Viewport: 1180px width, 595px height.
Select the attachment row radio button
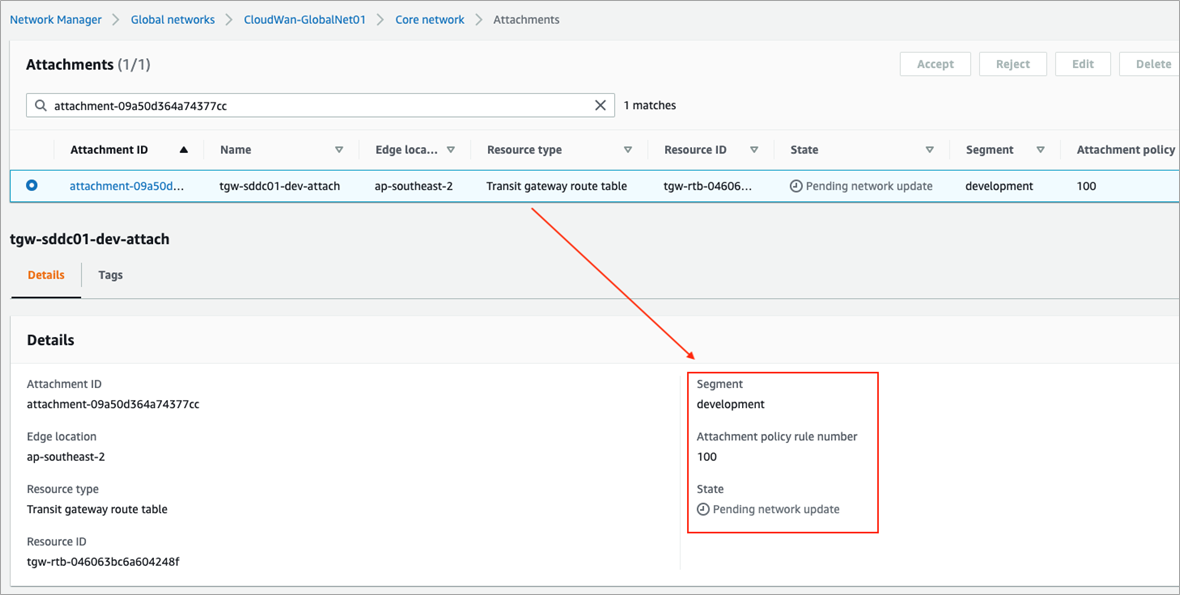pos(31,186)
